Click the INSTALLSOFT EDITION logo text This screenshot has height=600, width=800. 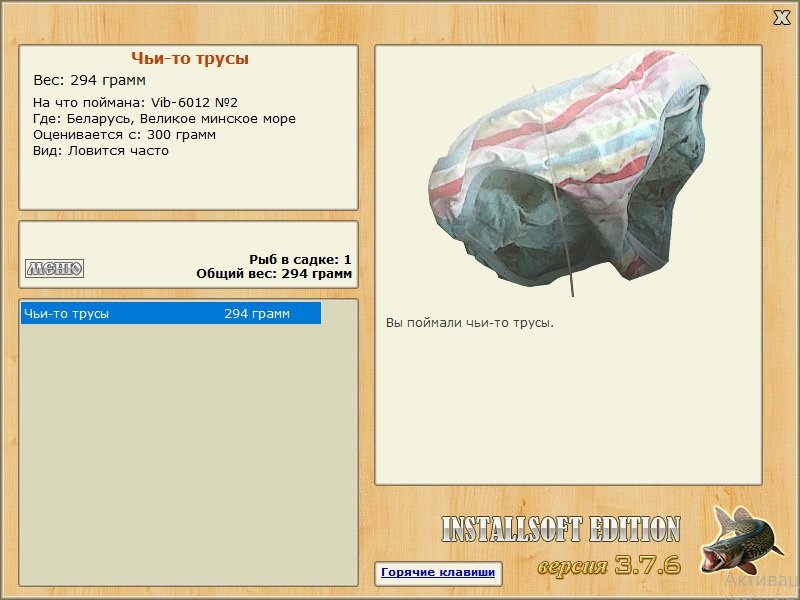[561, 529]
